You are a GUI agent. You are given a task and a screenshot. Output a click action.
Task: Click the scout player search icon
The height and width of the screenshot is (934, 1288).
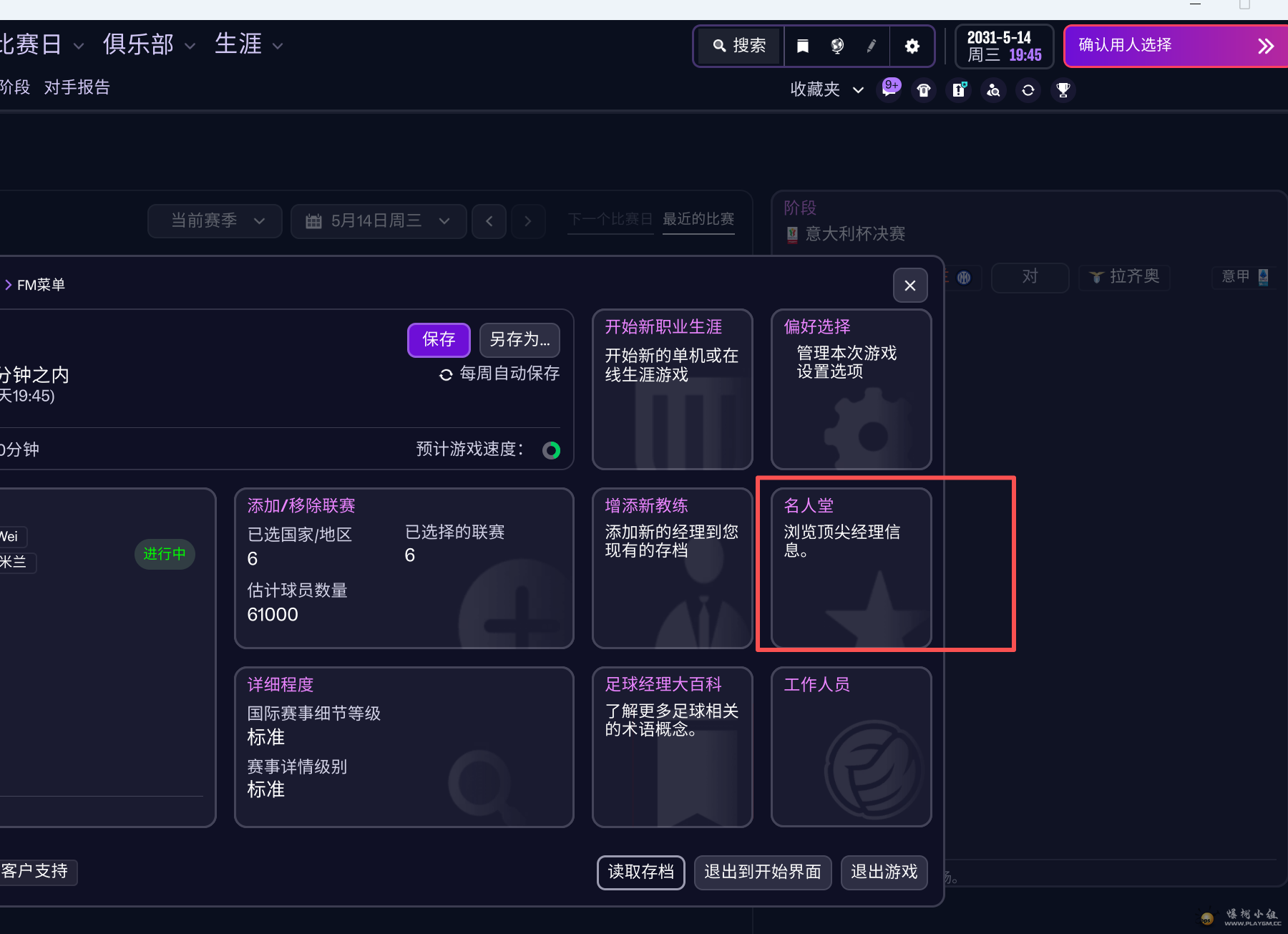(993, 90)
